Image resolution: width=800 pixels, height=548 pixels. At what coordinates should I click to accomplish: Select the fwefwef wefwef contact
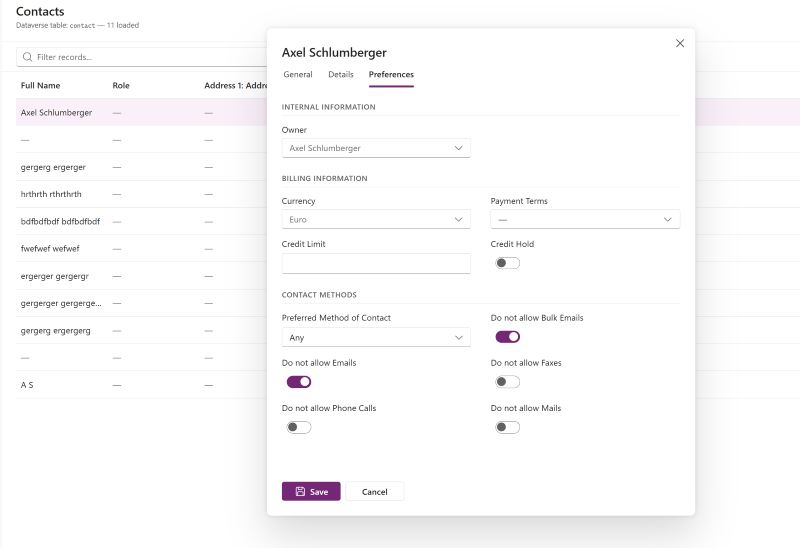(x=141, y=248)
